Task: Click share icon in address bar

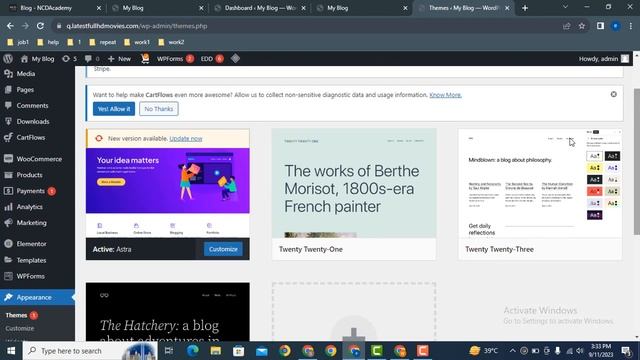Action: click(567, 26)
